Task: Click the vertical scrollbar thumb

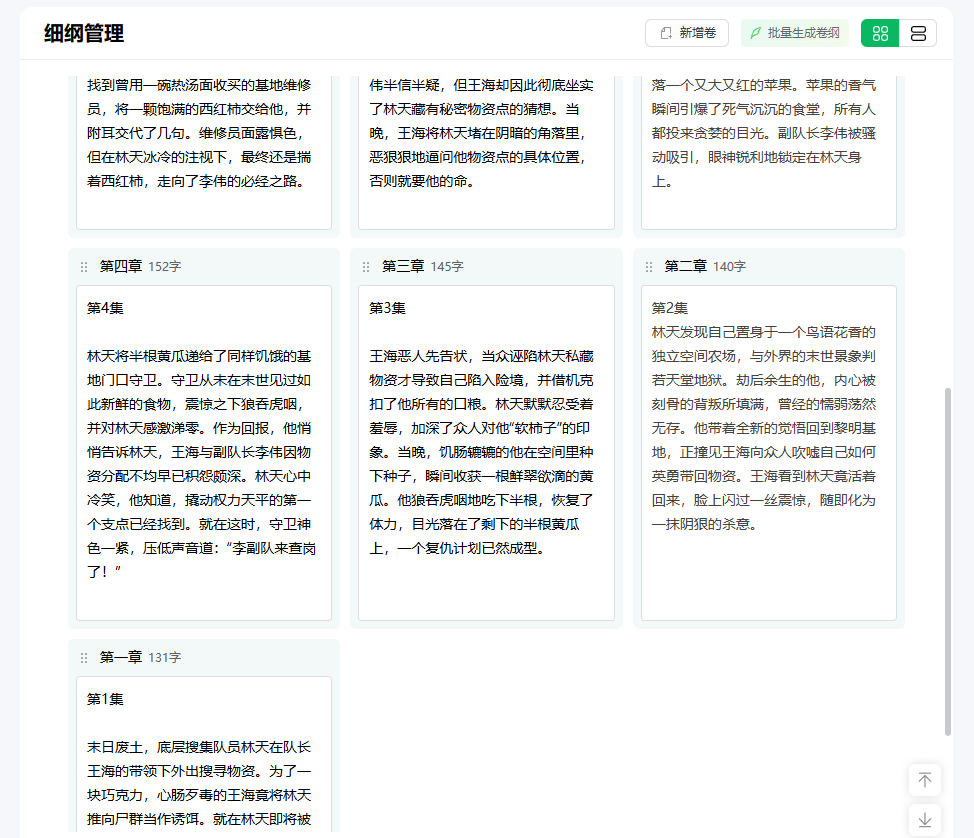Action: pyautogui.click(x=947, y=562)
